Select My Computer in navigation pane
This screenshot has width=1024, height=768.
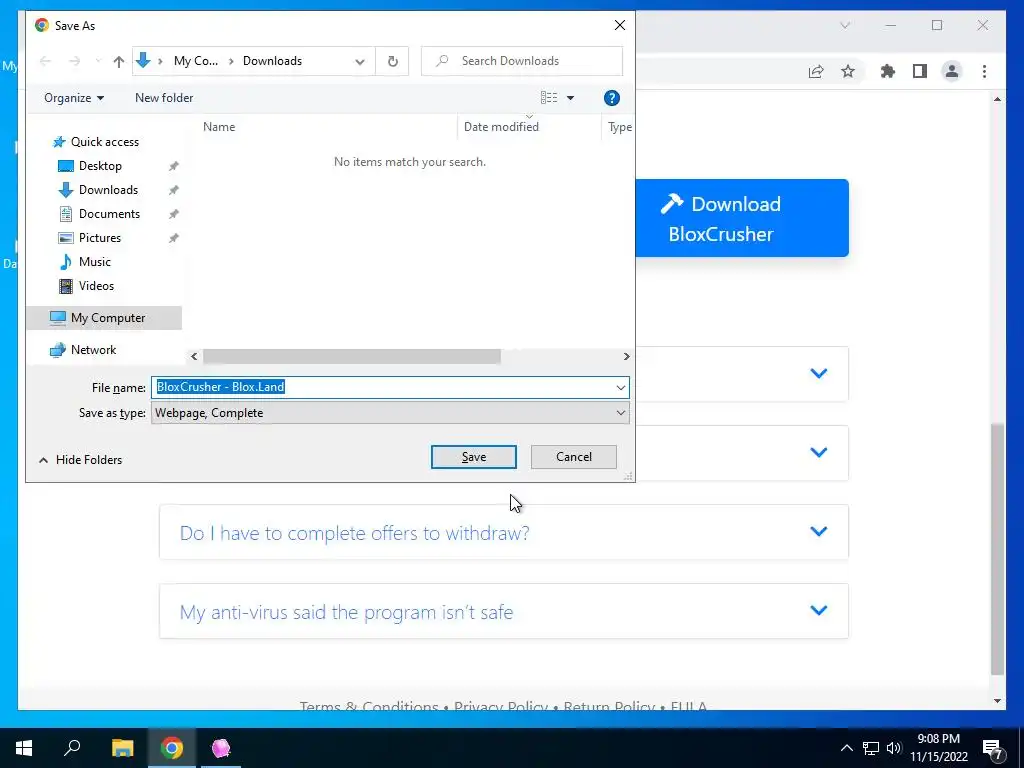[x=104, y=318]
